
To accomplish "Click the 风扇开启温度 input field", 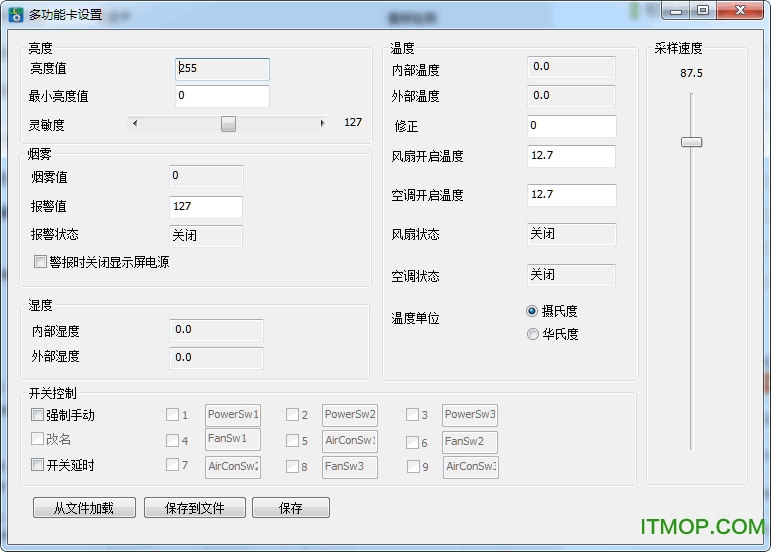I will pyautogui.click(x=571, y=156).
